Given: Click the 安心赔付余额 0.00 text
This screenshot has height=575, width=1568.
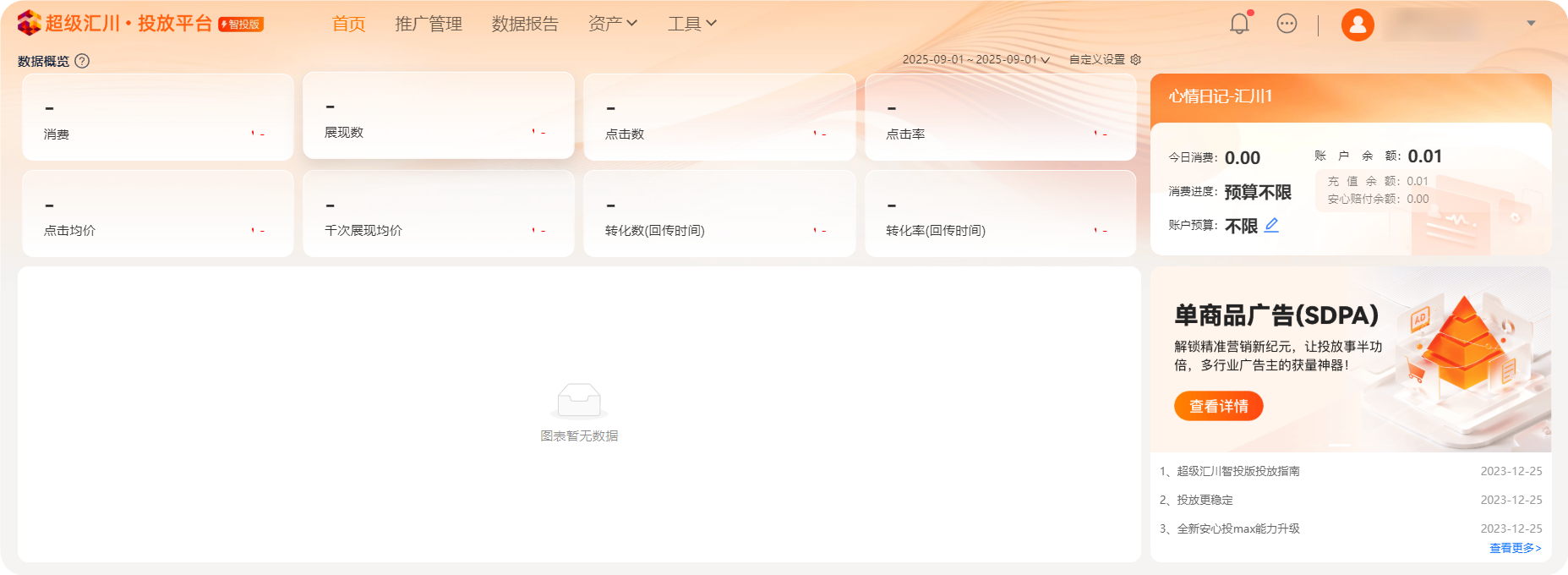Looking at the screenshot, I should 1378,199.
